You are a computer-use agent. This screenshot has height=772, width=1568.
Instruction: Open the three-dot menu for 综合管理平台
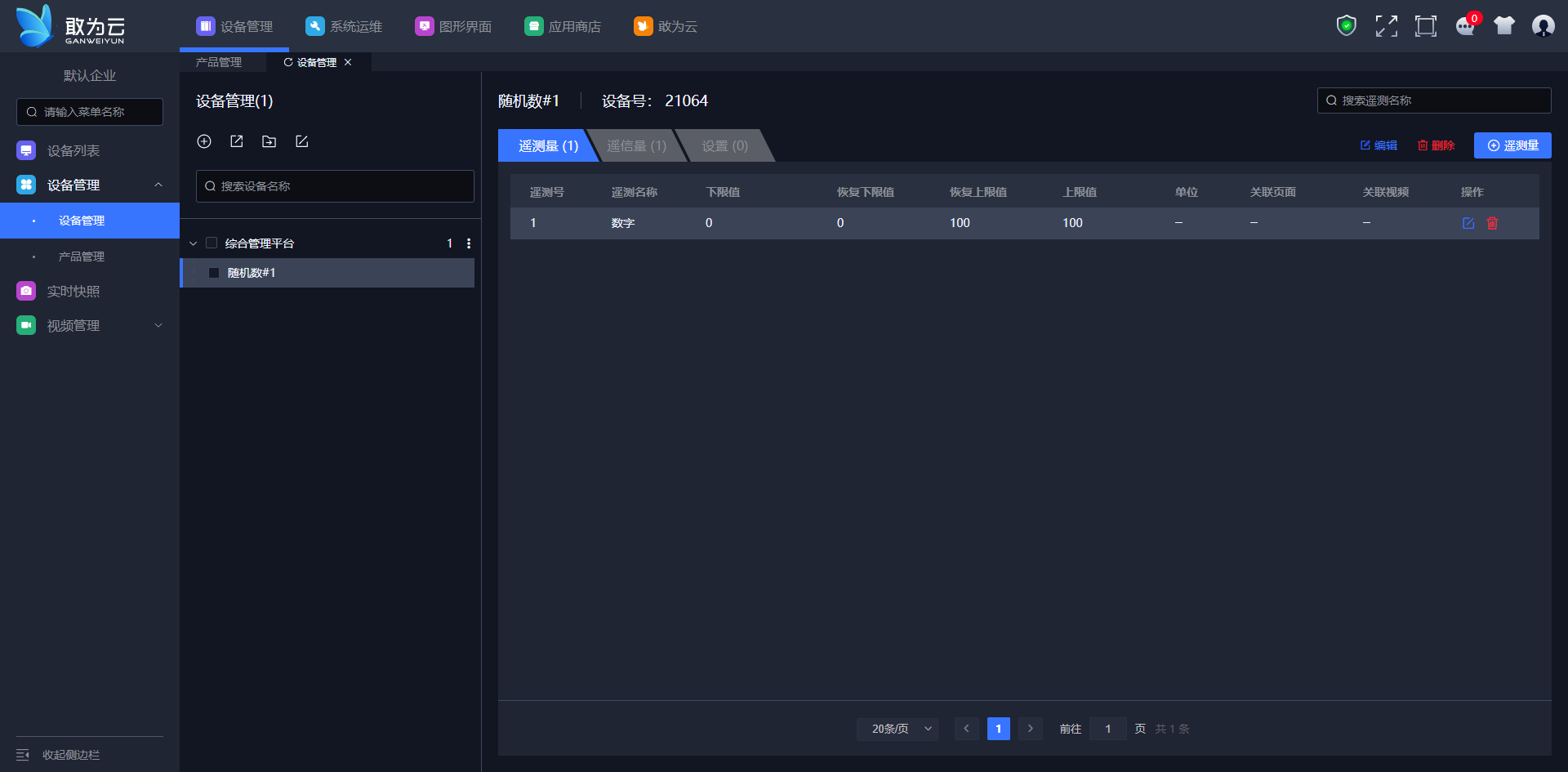pyautogui.click(x=468, y=243)
